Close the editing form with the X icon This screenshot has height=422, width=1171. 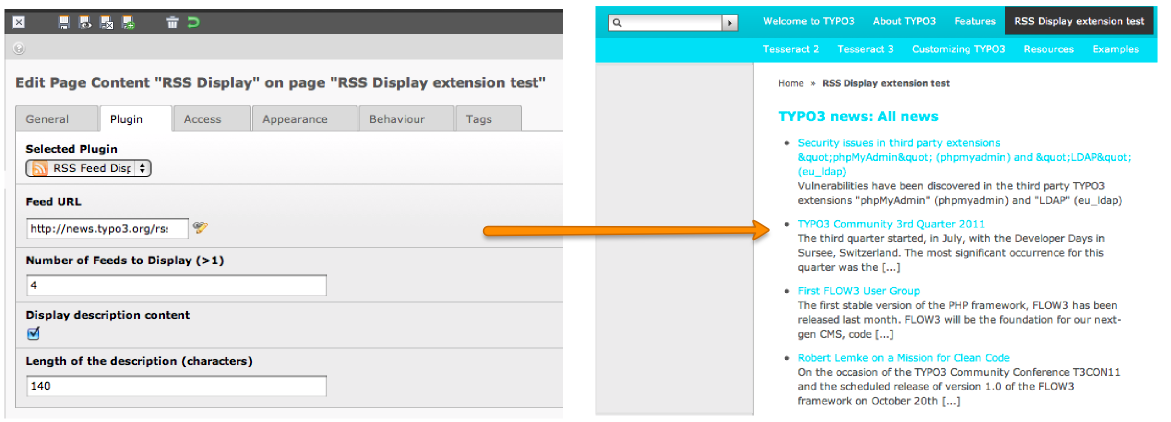(x=18, y=22)
